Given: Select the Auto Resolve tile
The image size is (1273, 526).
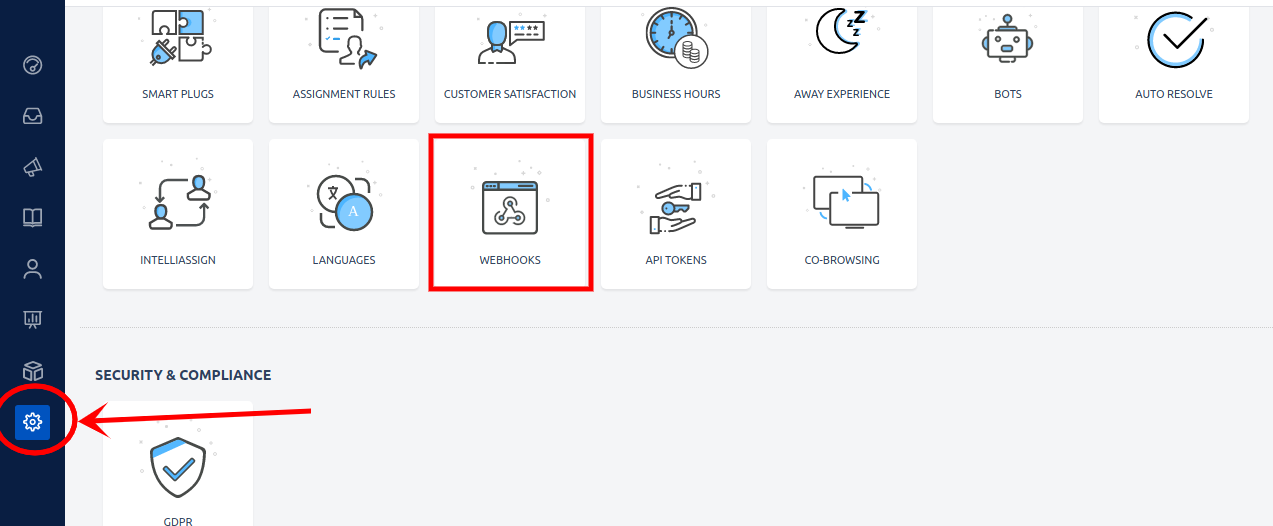Looking at the screenshot, I should [1174, 60].
